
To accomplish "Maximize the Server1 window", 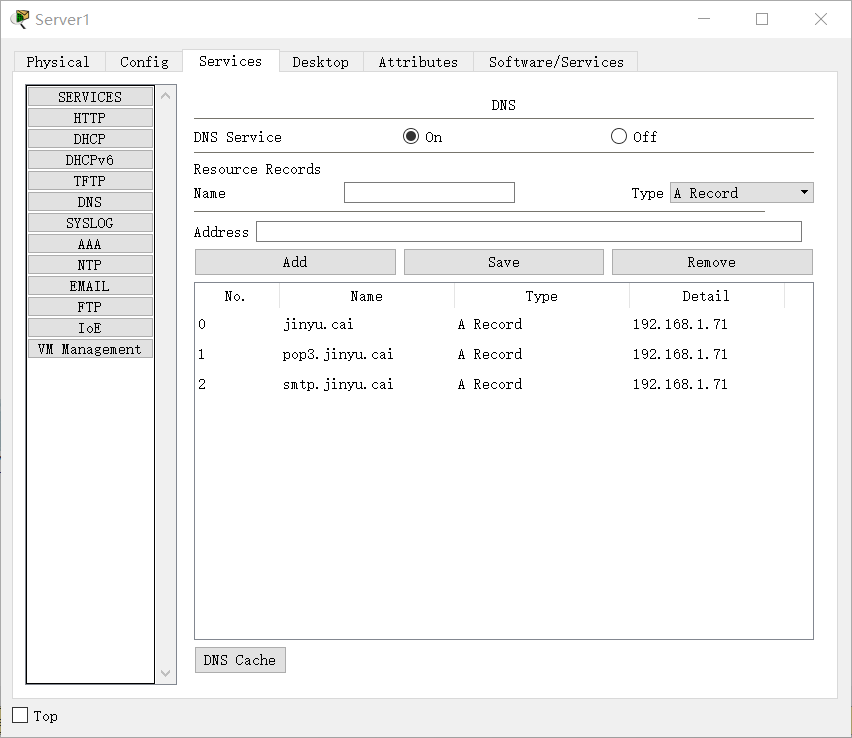I will tap(762, 19).
